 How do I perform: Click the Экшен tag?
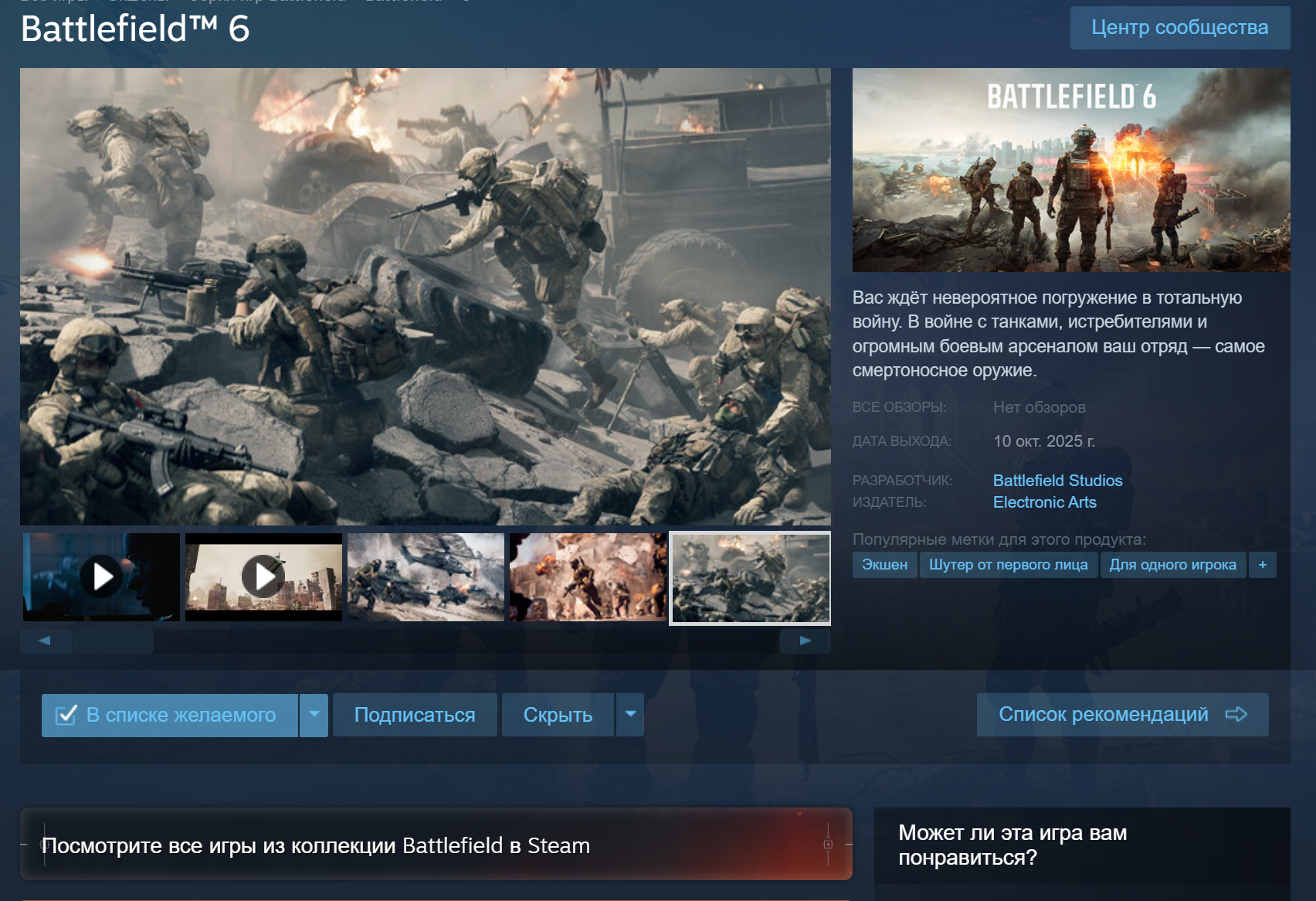tap(884, 565)
